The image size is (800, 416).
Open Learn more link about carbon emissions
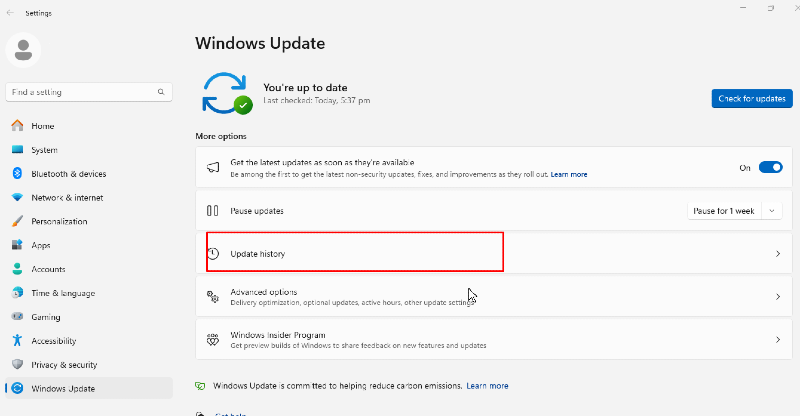point(487,386)
